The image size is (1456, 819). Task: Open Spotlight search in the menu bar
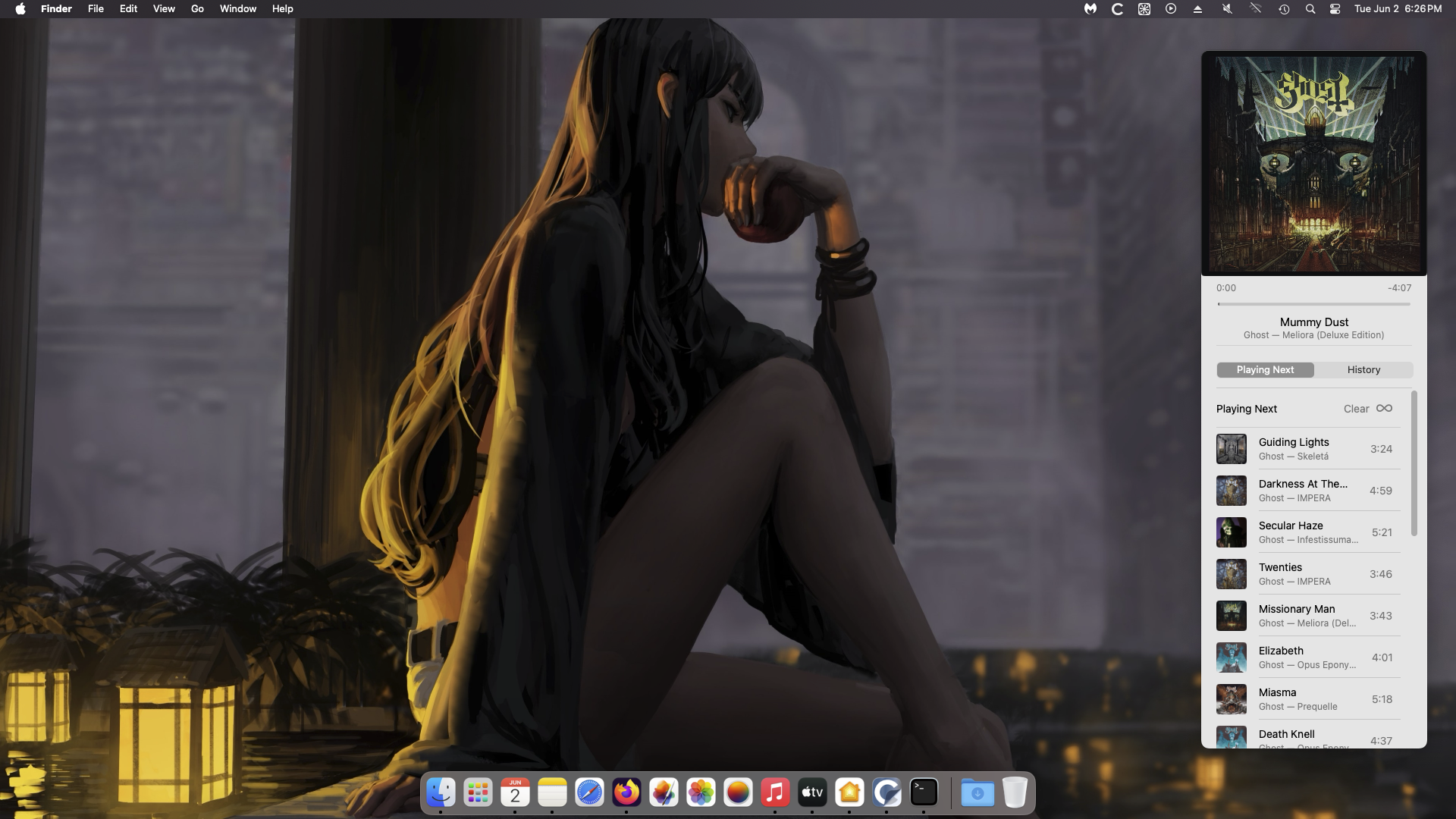click(1310, 9)
